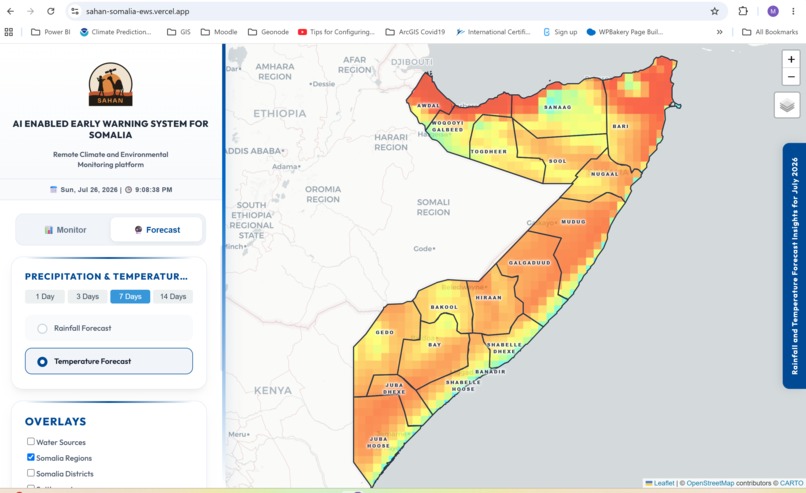Image resolution: width=806 pixels, height=493 pixels.
Task: Click the HIRAAN region label
Action: pyautogui.click(x=488, y=298)
